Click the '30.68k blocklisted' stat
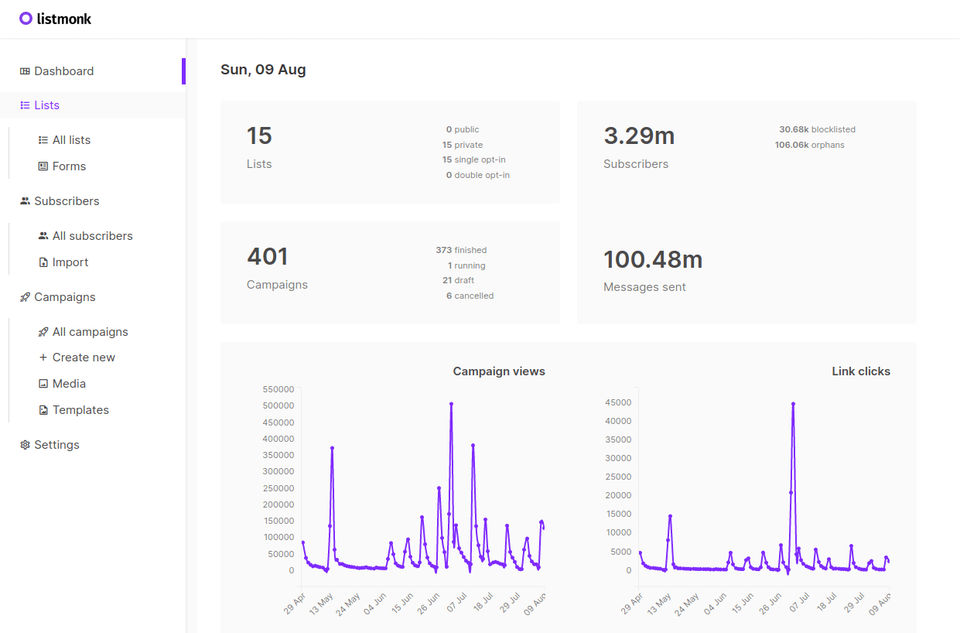 [817, 130]
